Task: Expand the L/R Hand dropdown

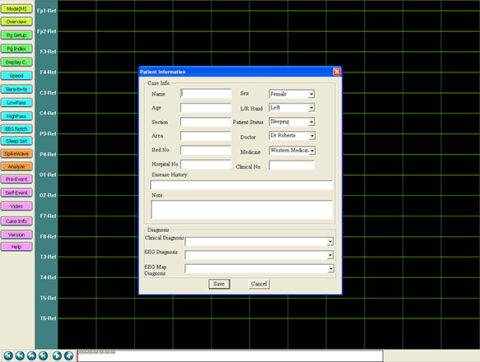Action: click(x=311, y=108)
